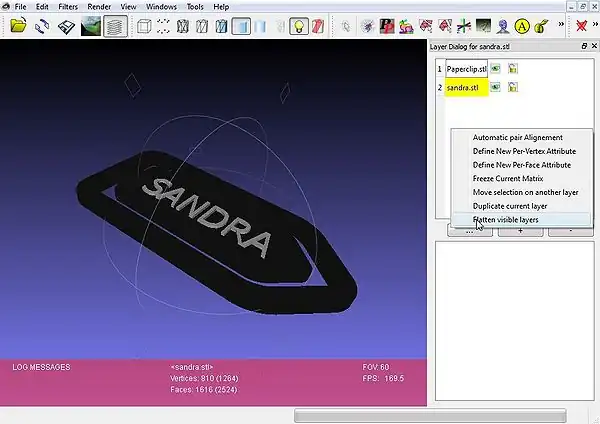
Task: Hide the Paperclip.stl layer via eye icon
Action: 495,69
